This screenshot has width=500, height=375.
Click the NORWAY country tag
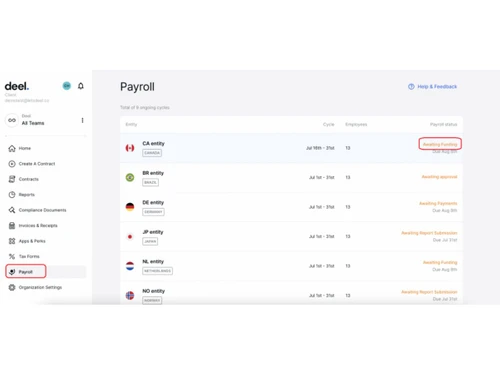click(x=152, y=300)
